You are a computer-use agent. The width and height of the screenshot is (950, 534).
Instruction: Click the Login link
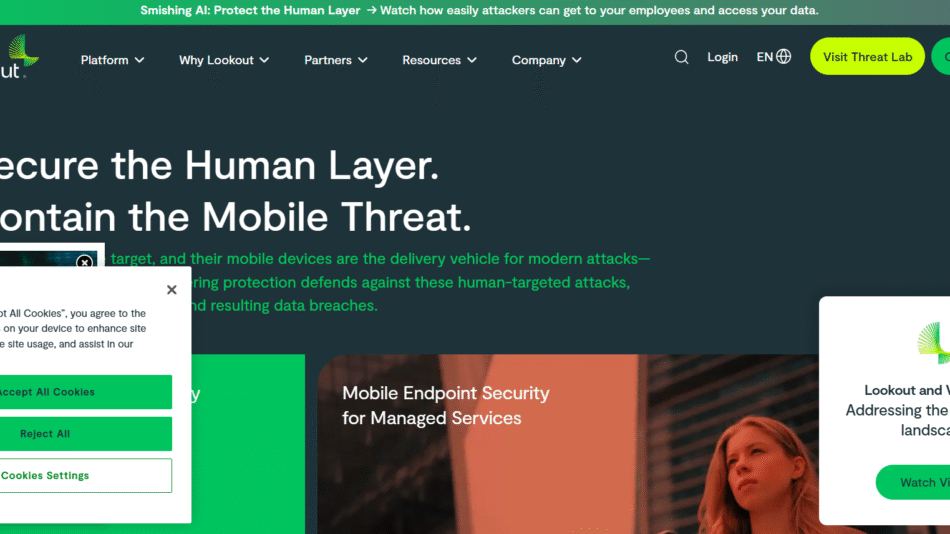point(722,57)
